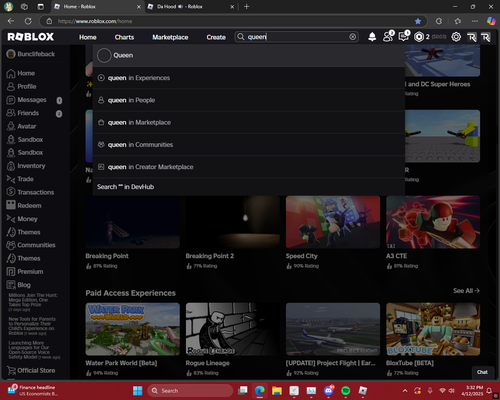Open the notifications bell icon
500x400 pixels.
(372, 37)
